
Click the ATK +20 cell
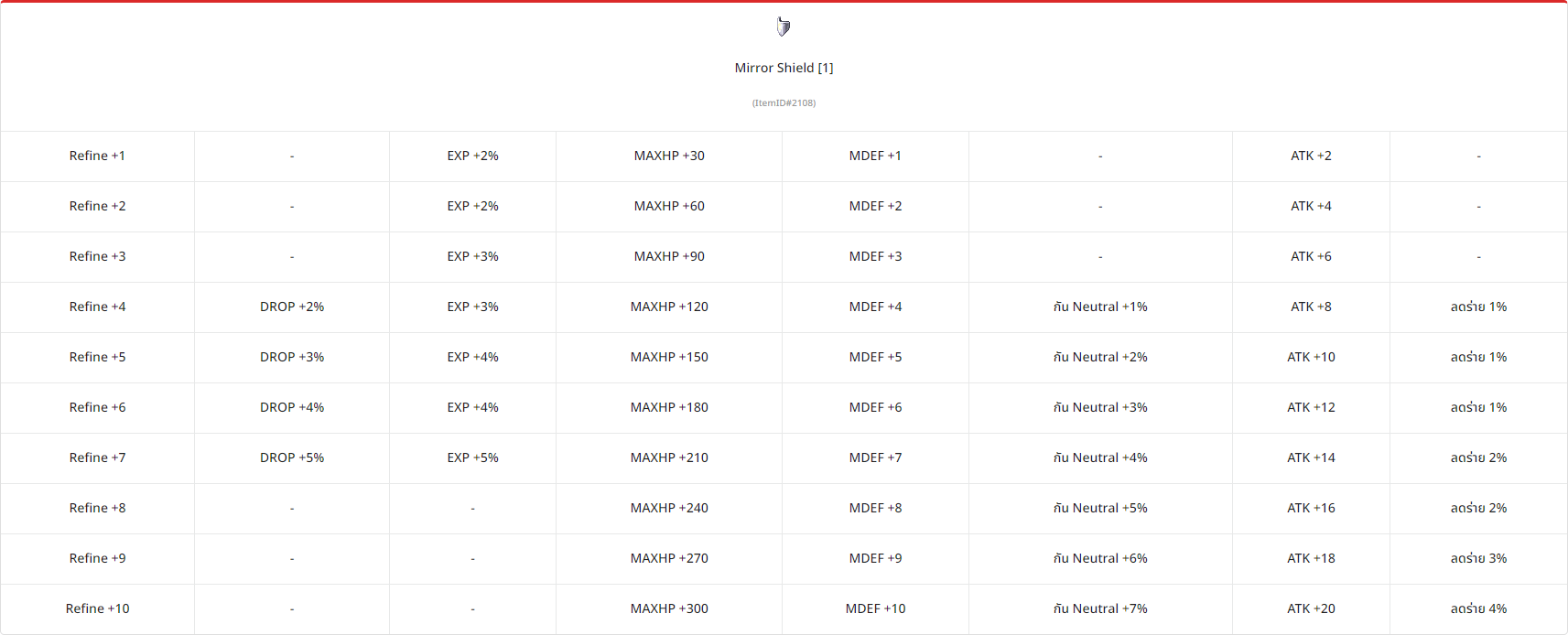coord(1311,608)
